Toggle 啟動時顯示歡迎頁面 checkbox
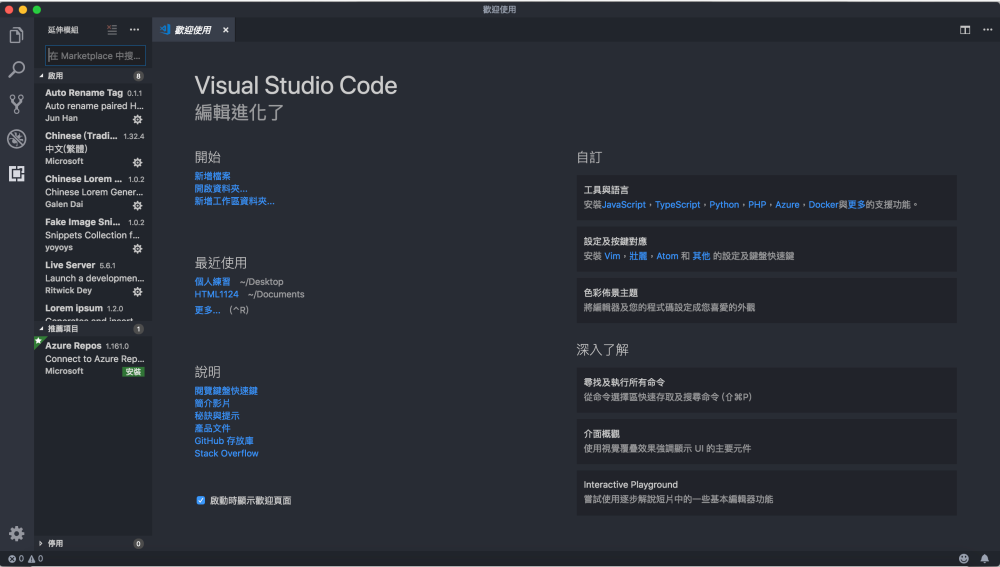The width and height of the screenshot is (1000, 567). pos(201,501)
